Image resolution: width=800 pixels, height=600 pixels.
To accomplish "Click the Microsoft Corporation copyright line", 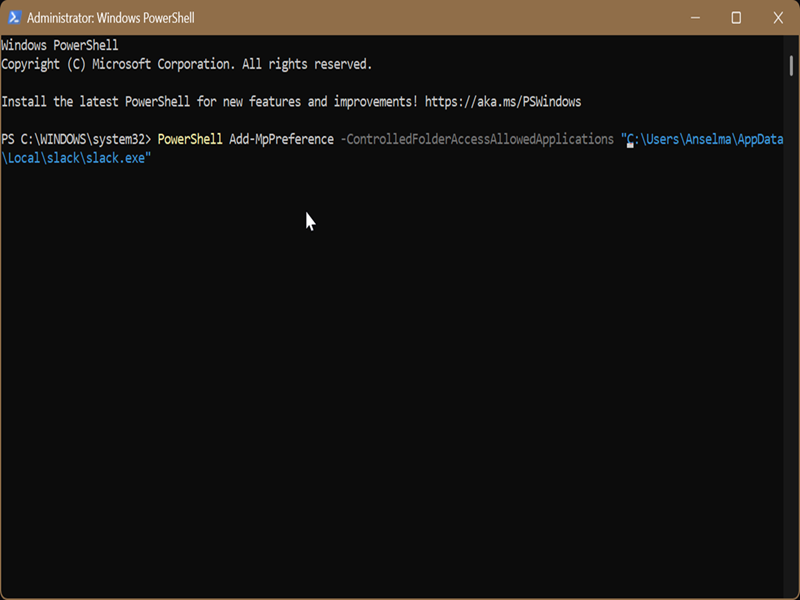I will [186, 64].
